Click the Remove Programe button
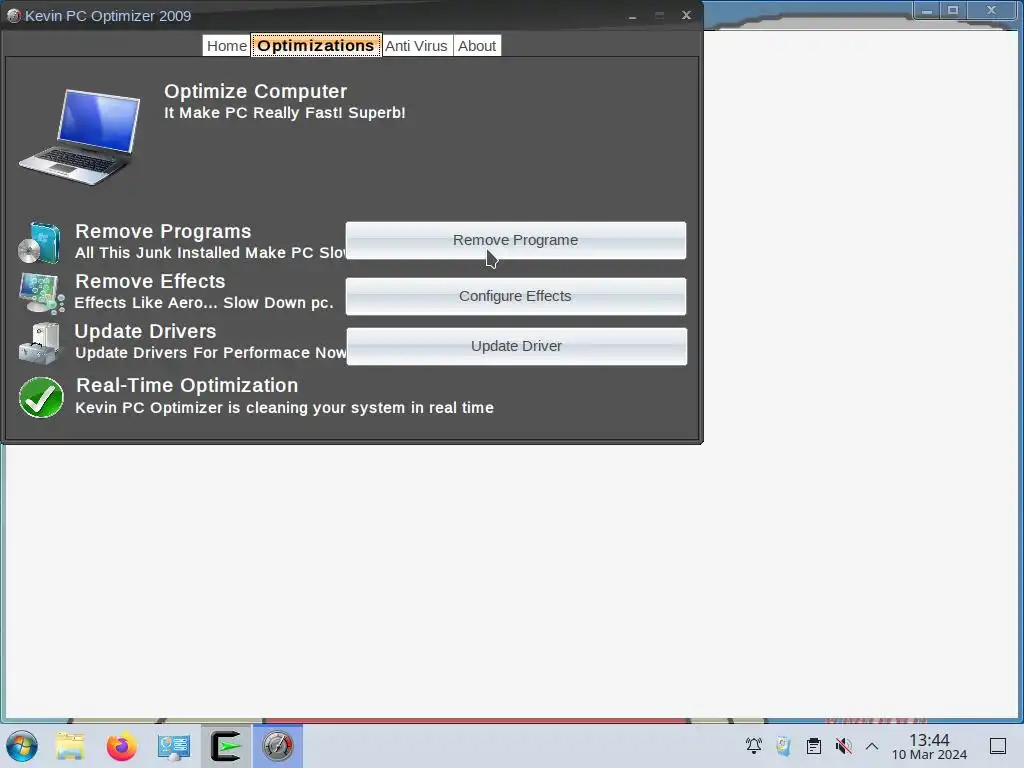This screenshot has height=768, width=1024. [516, 240]
